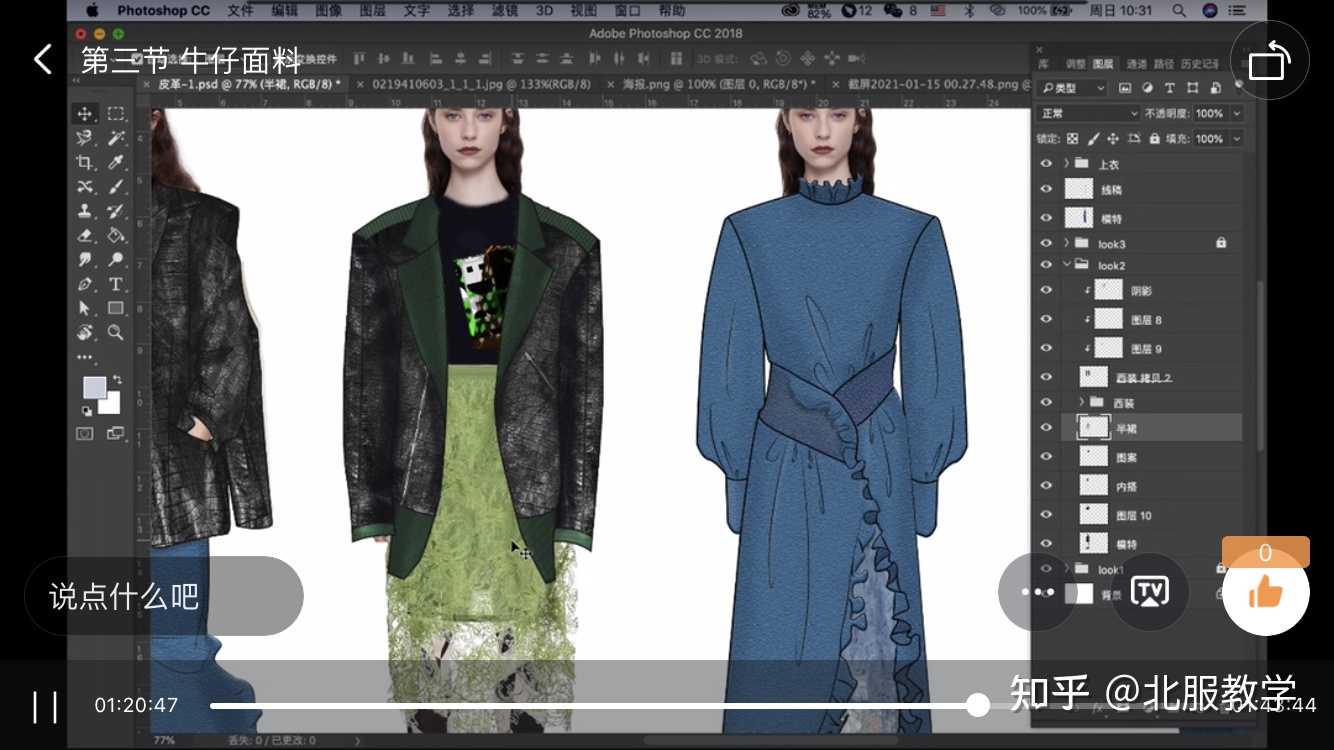The image size is (1334, 750).
Task: Select the Paint Bucket tool
Action: coord(116,236)
